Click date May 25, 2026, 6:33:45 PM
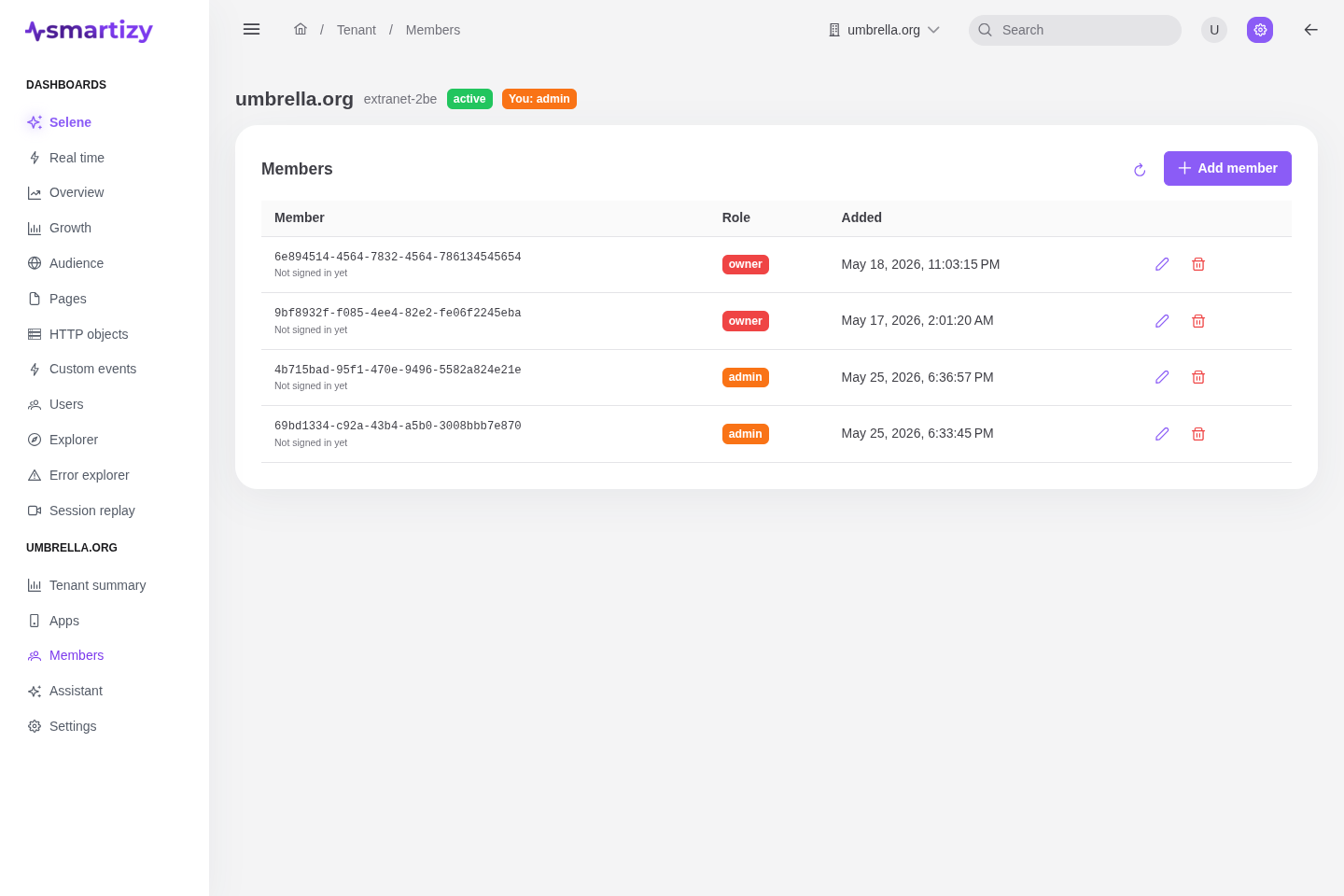The width and height of the screenshot is (1344, 896). coord(917,433)
